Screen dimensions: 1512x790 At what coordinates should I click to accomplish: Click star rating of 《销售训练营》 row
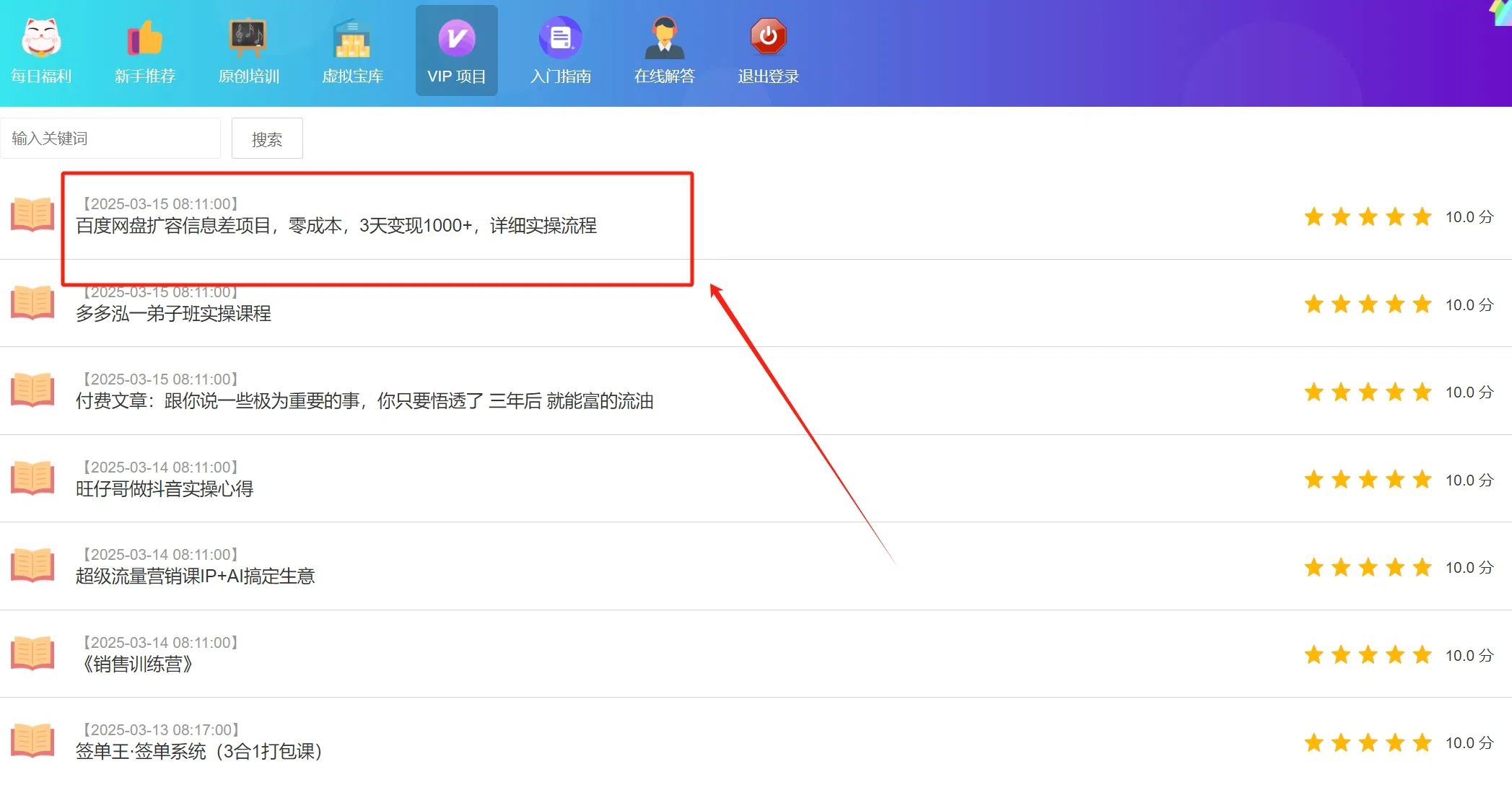(1368, 655)
